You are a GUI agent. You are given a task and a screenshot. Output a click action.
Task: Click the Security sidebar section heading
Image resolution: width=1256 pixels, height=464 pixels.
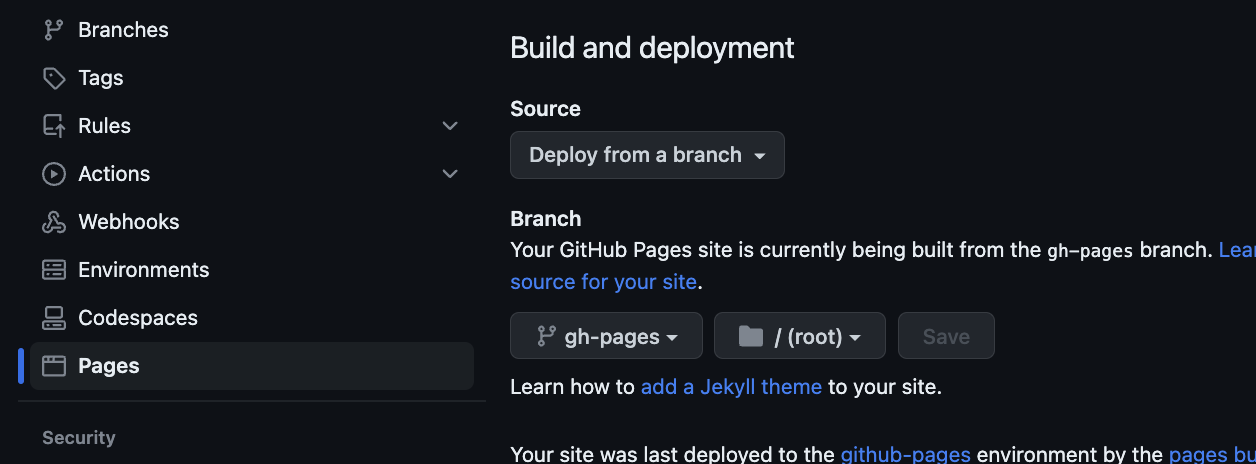click(78, 438)
